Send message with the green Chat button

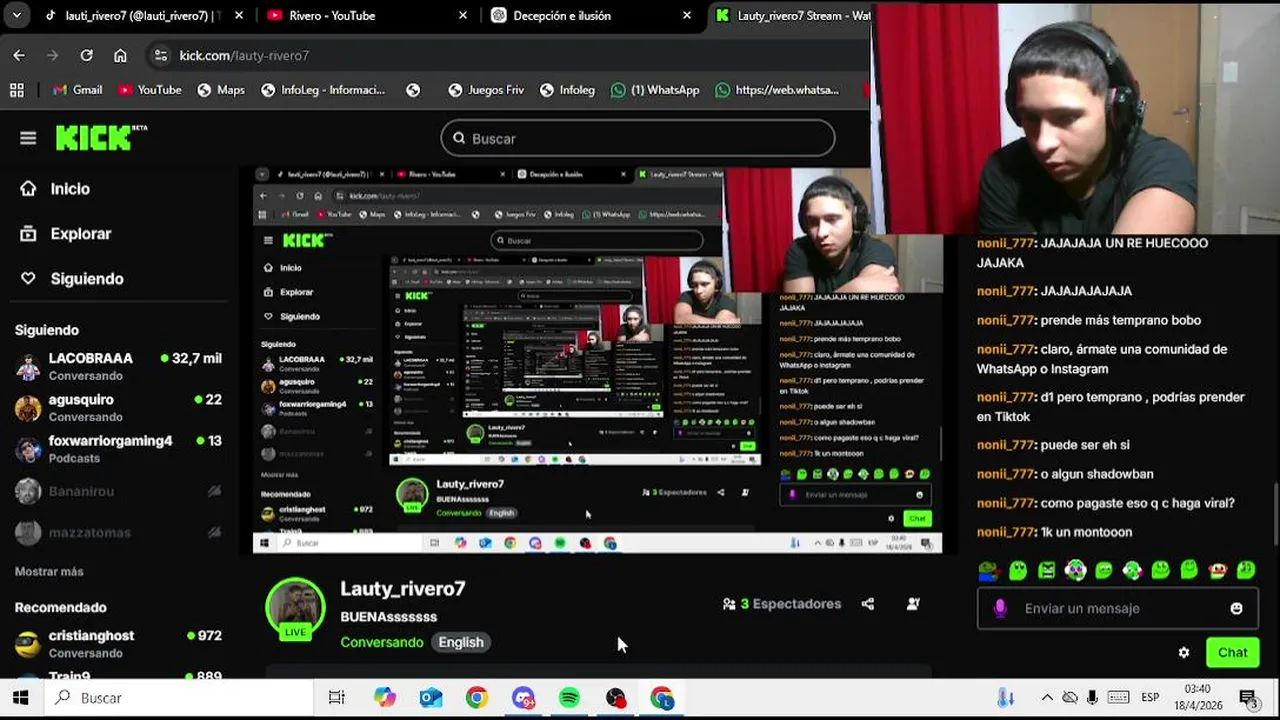pos(1232,652)
